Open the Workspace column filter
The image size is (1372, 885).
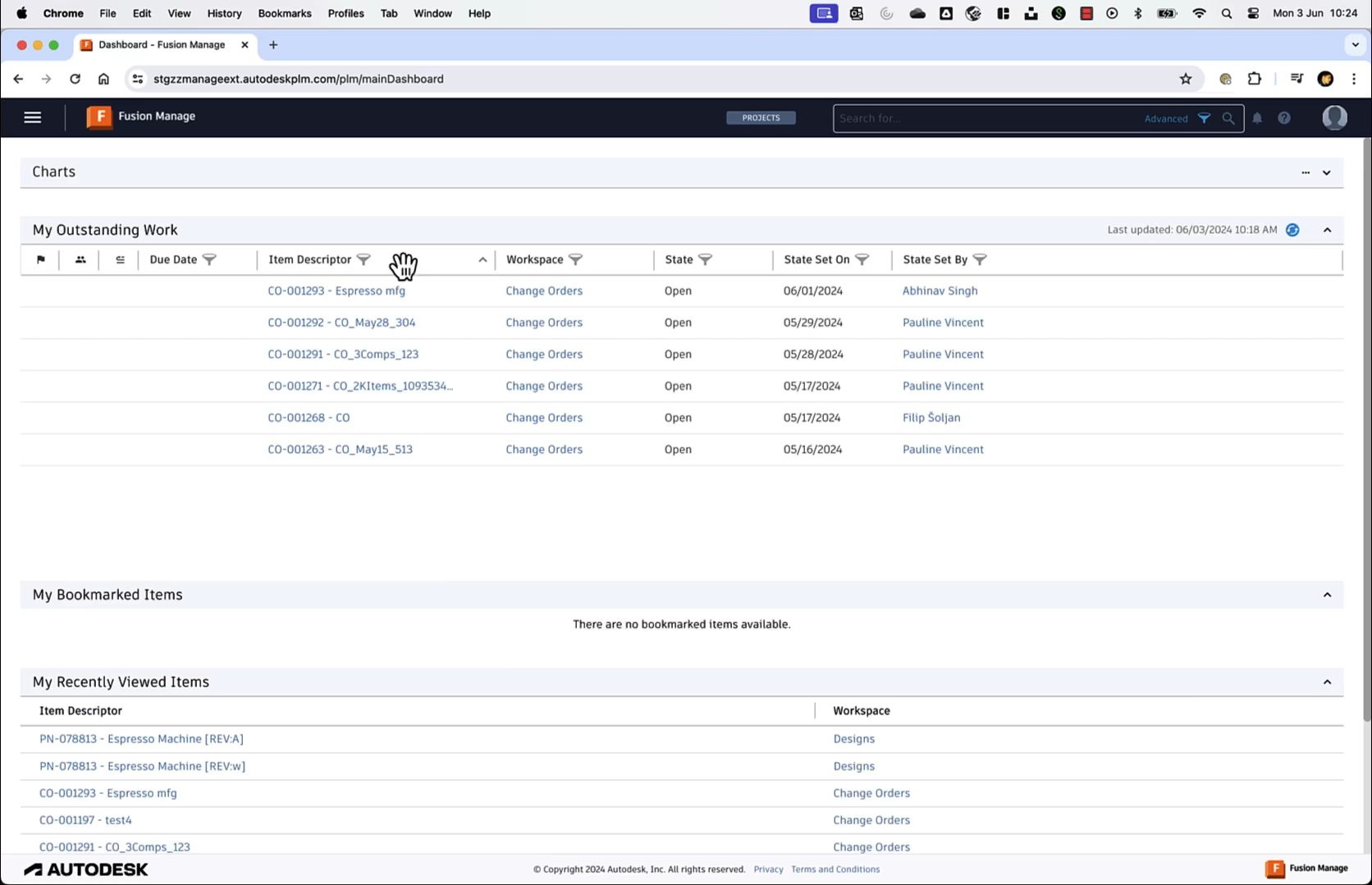click(x=576, y=259)
